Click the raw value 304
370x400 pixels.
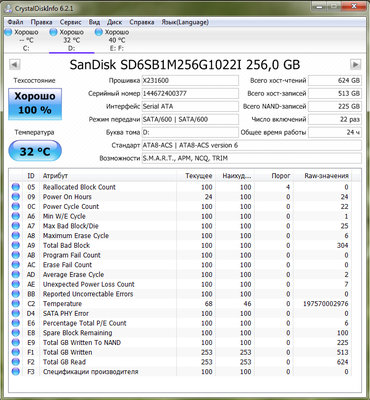[342, 245]
